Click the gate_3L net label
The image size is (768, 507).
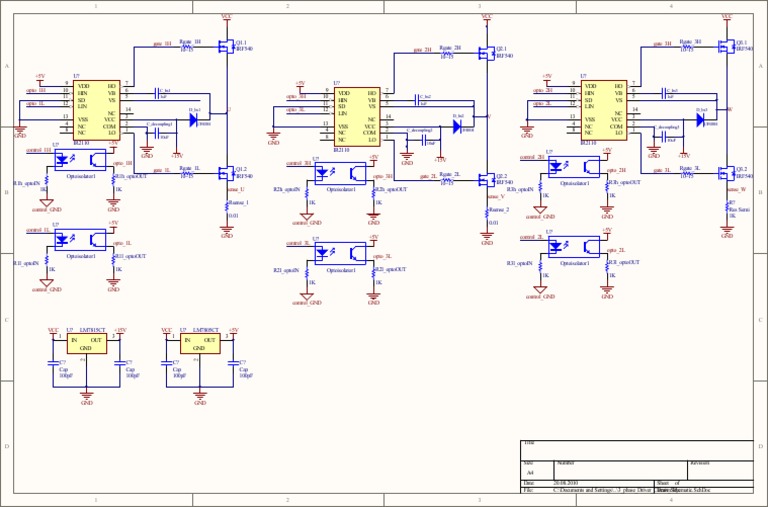[x=662, y=170]
